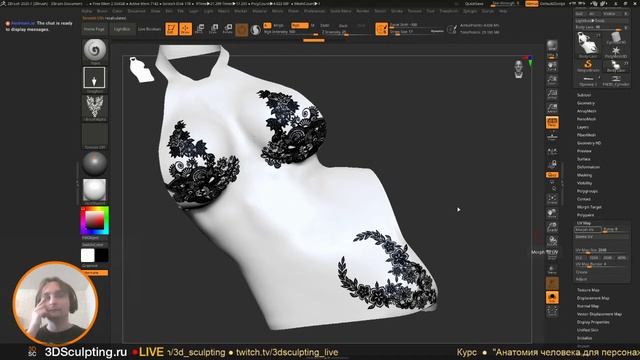Toggle Edit mode button

pyautogui.click(x=171, y=29)
